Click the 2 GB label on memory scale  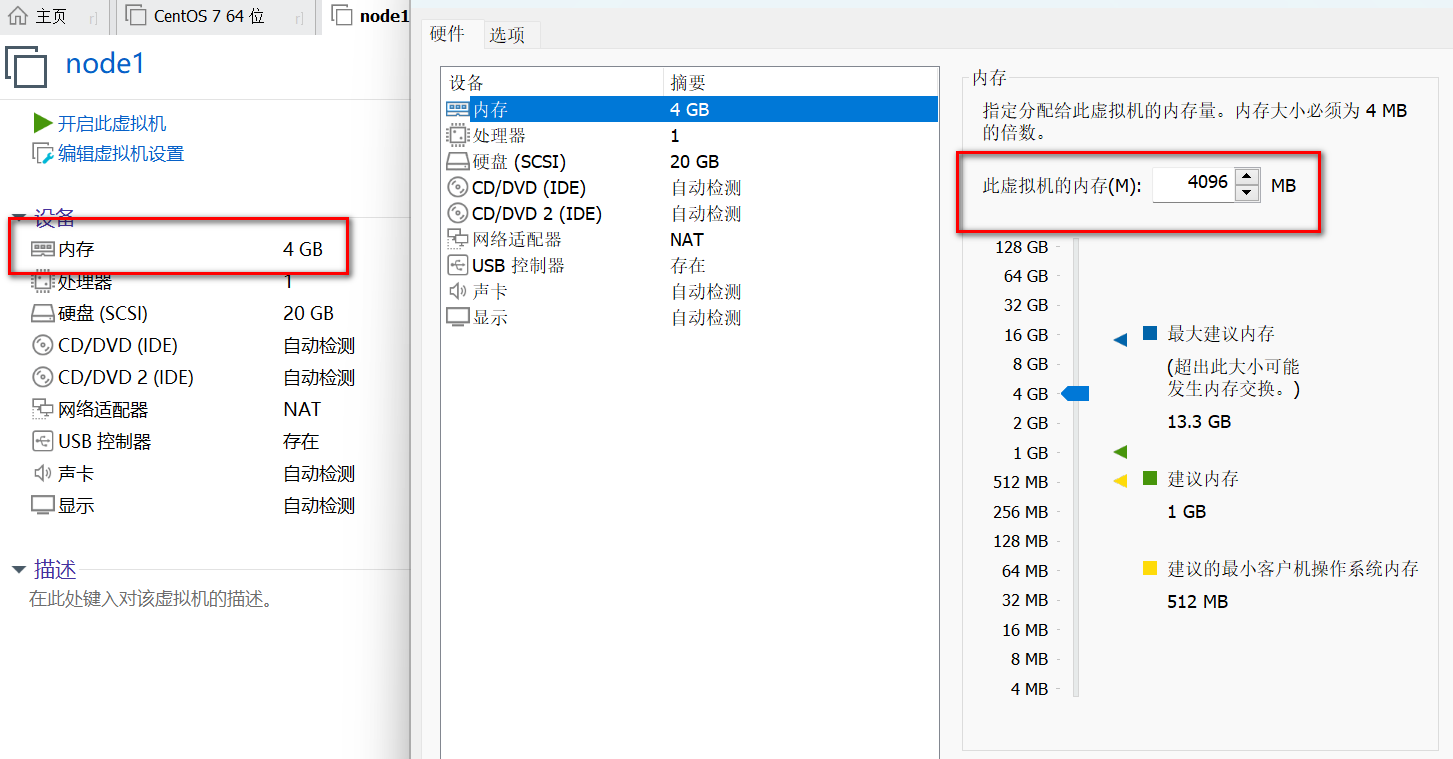[x=1030, y=423]
